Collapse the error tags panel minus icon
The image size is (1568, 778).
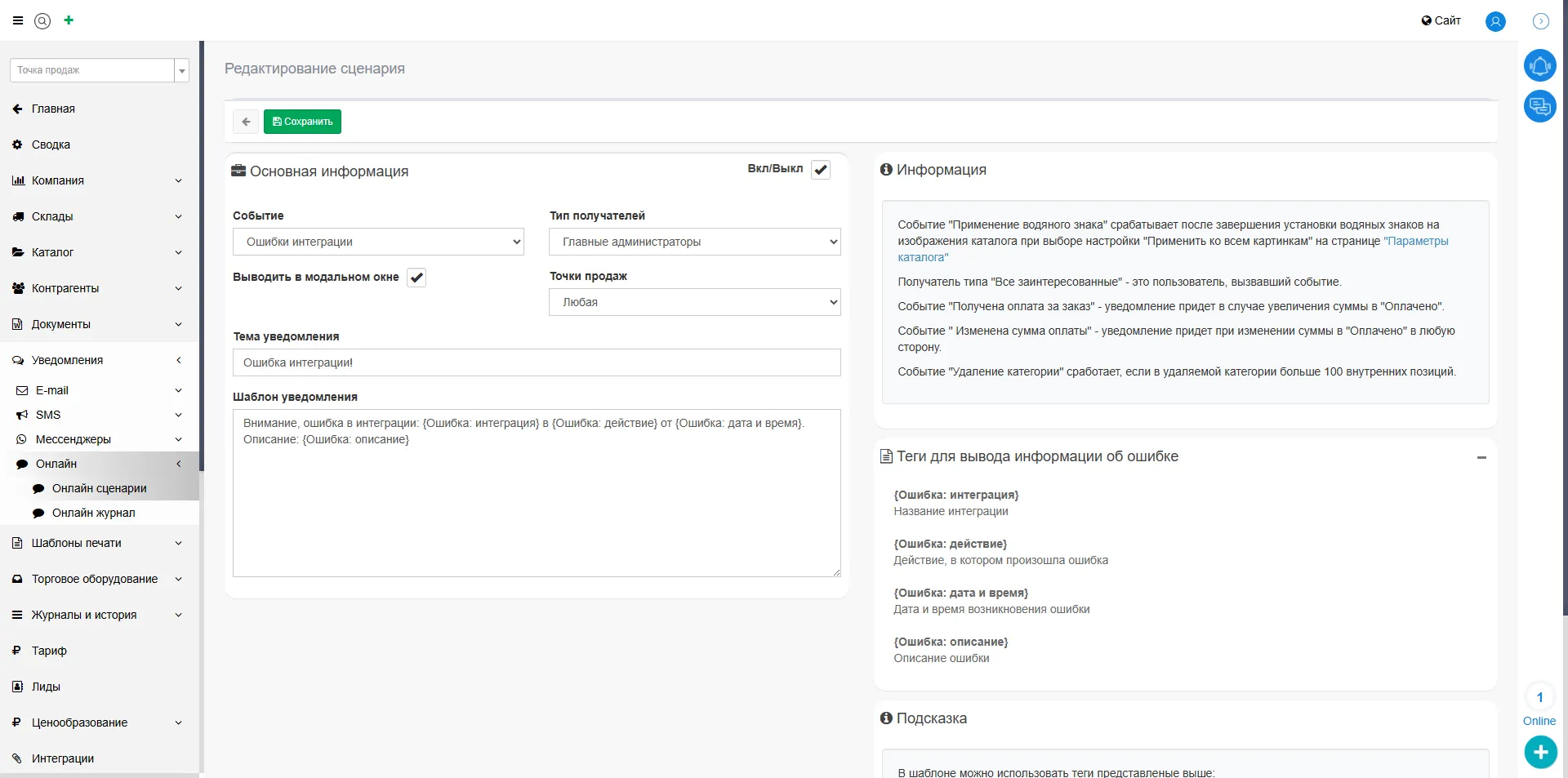tap(1481, 458)
